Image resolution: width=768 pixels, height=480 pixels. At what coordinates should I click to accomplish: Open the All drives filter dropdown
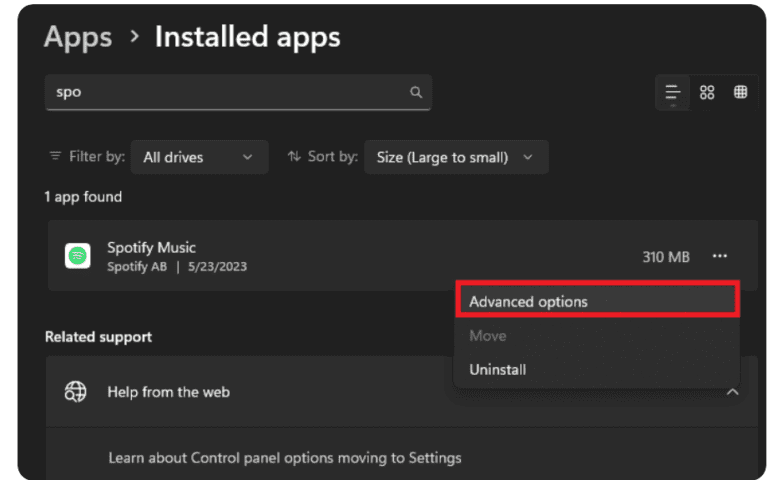[199, 157]
